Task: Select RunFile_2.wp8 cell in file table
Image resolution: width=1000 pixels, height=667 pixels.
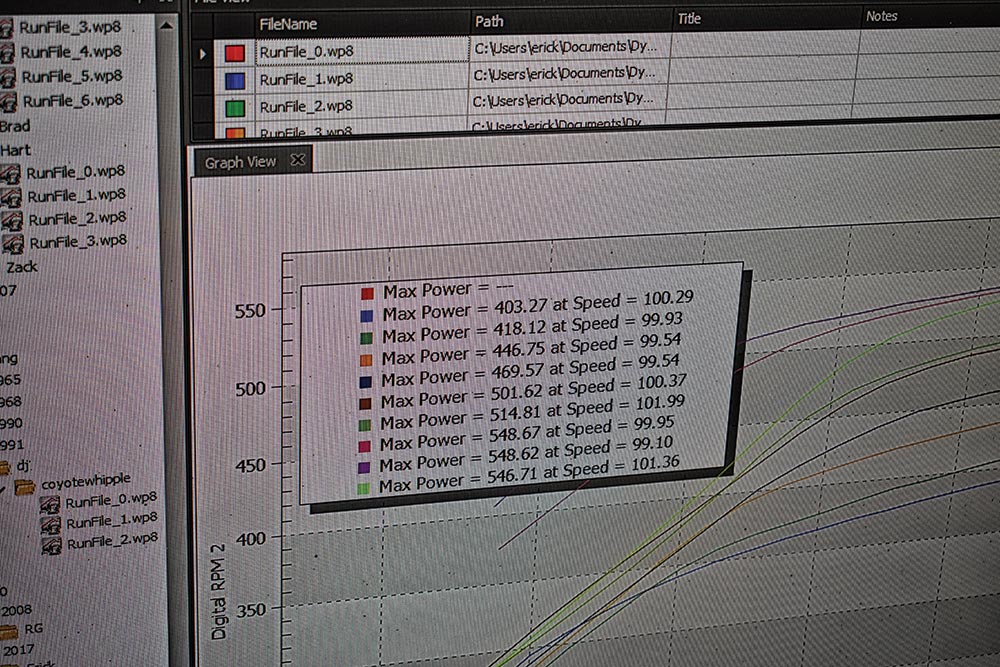Action: (362, 105)
